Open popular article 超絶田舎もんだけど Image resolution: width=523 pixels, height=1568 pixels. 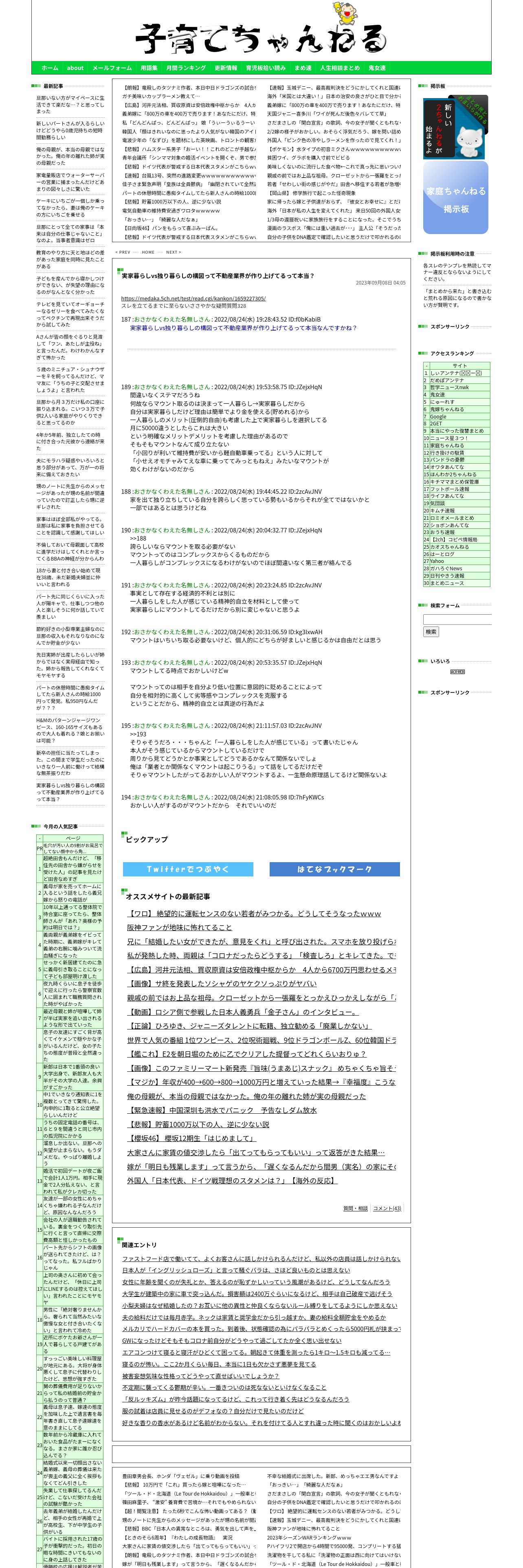73,869
